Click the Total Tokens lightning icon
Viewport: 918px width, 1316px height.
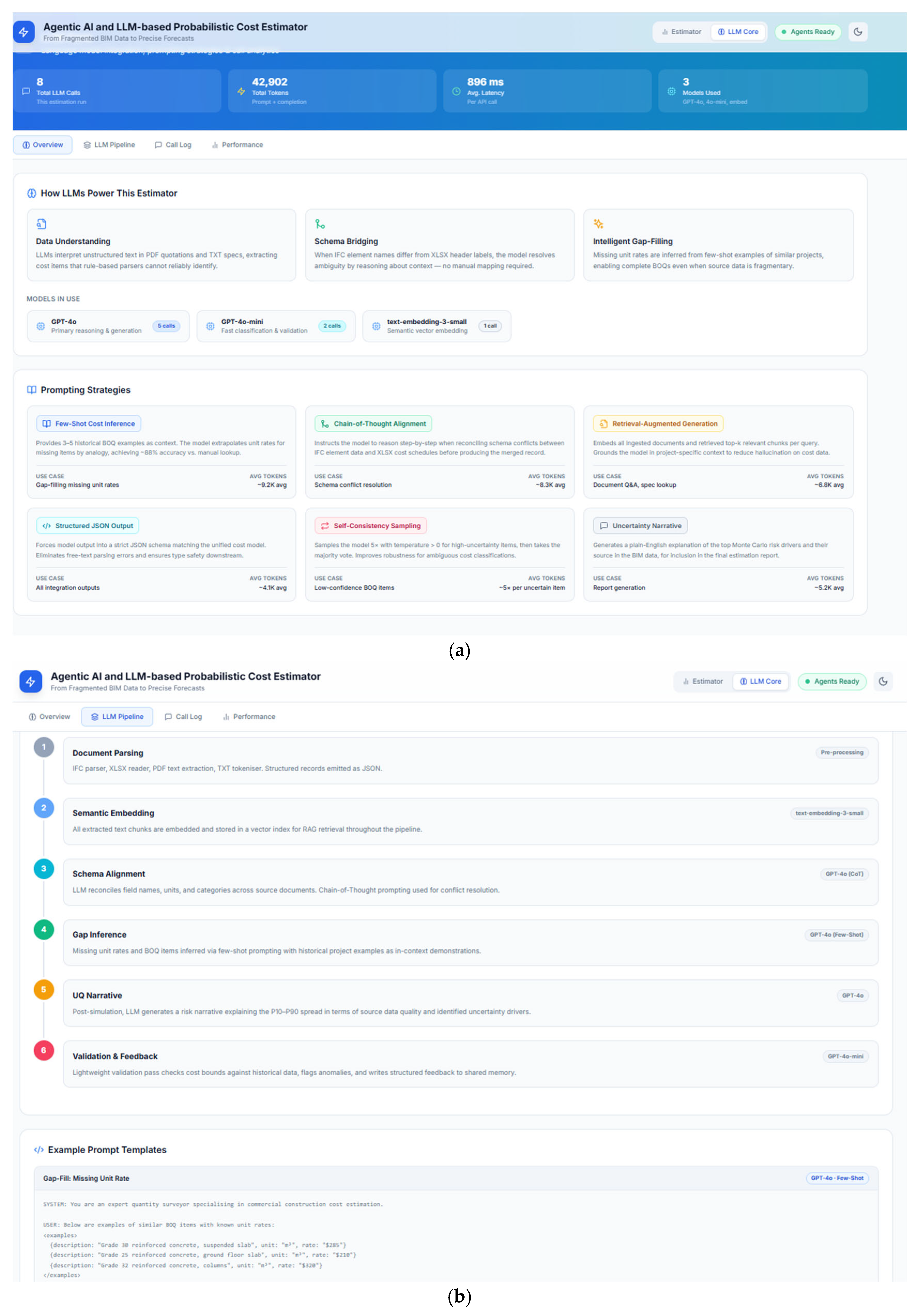click(x=241, y=91)
